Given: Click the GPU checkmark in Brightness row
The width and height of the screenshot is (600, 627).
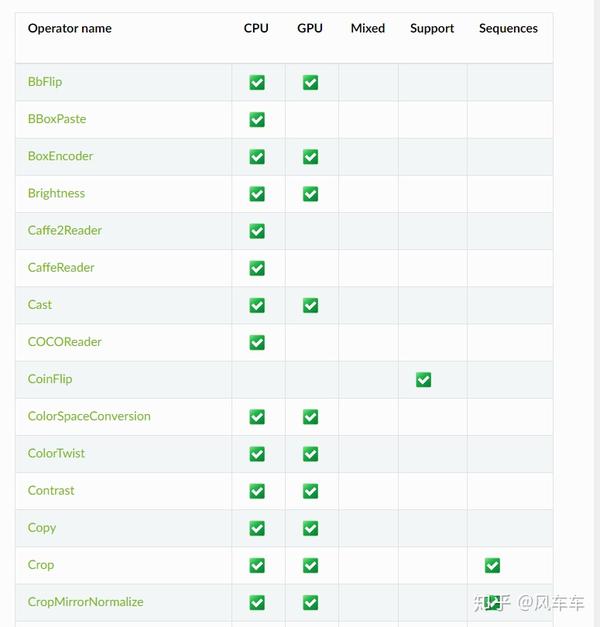Looking at the screenshot, I should [x=310, y=194].
